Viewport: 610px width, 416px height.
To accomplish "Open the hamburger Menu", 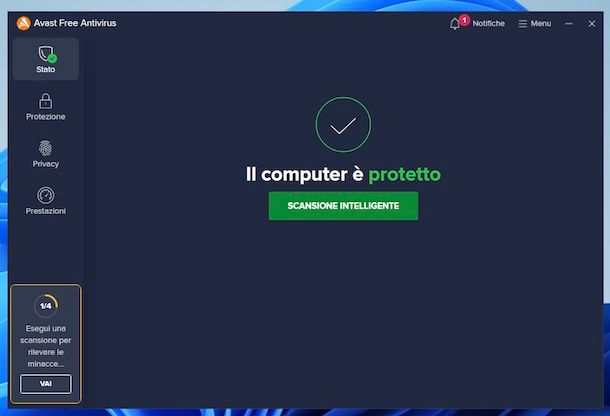I will [535, 24].
